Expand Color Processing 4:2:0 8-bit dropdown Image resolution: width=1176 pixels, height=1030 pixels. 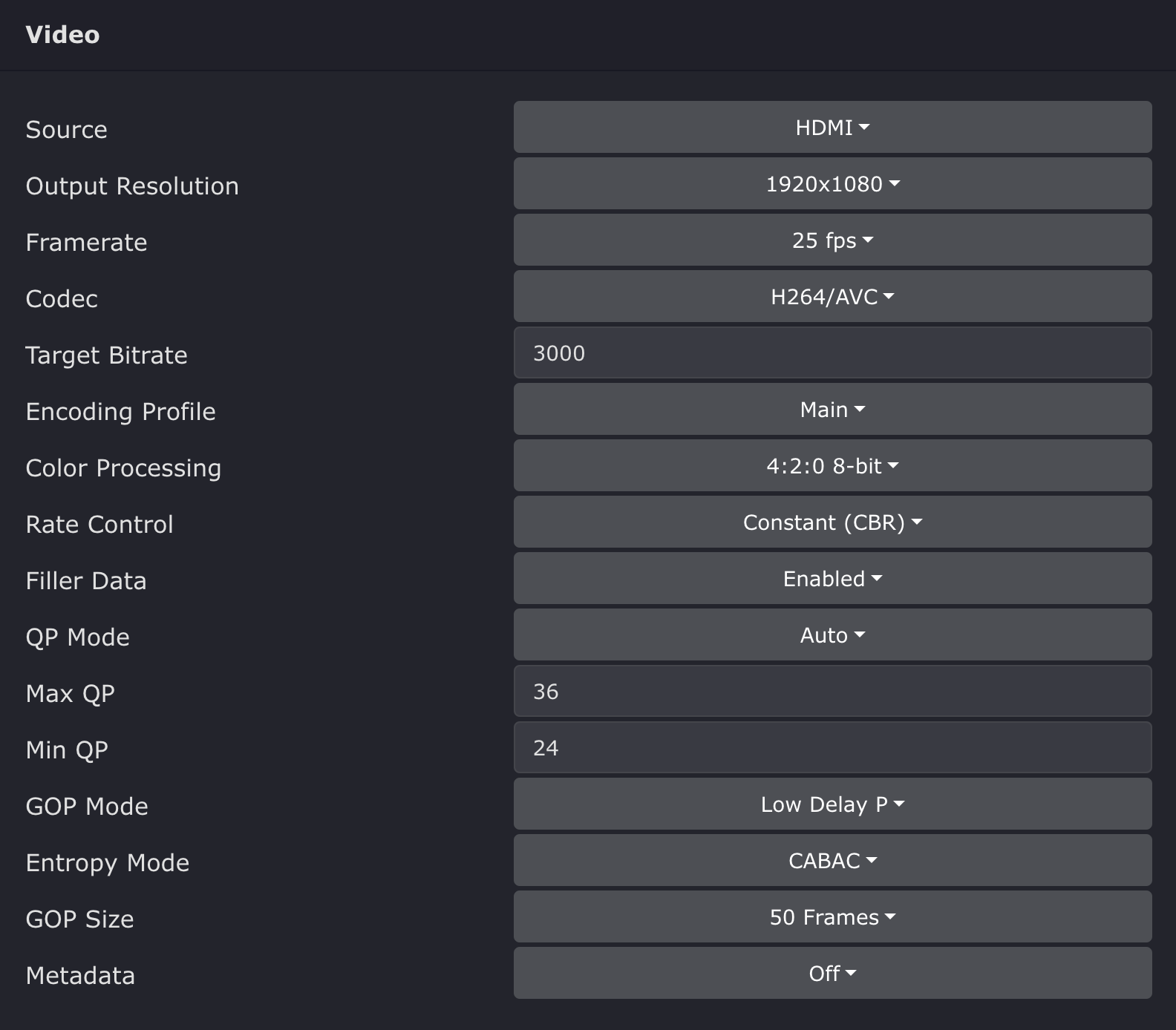coord(832,466)
